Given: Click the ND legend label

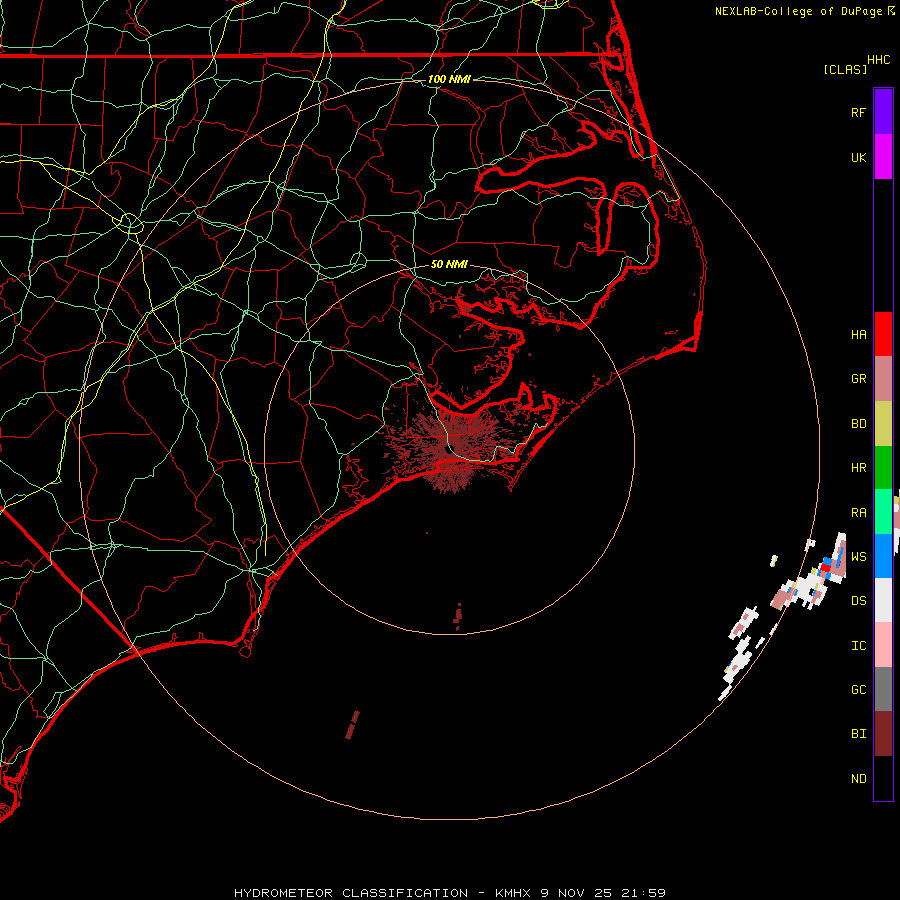Looking at the screenshot, I should (858, 779).
